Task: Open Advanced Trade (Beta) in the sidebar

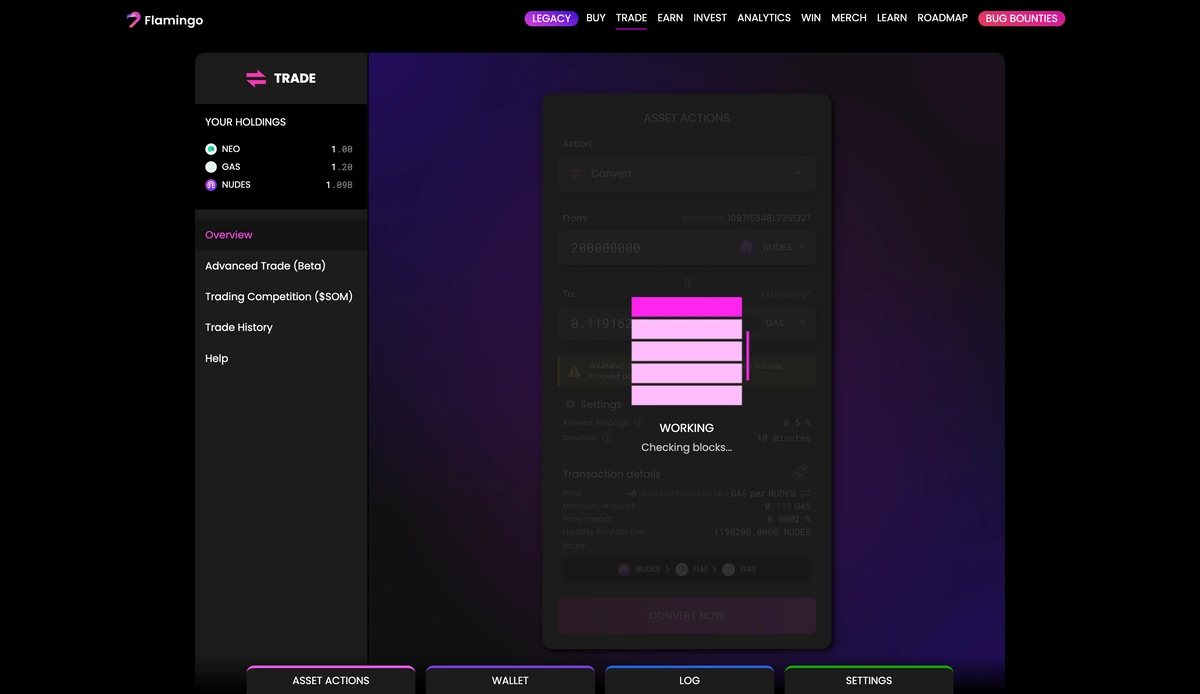Action: (265, 266)
